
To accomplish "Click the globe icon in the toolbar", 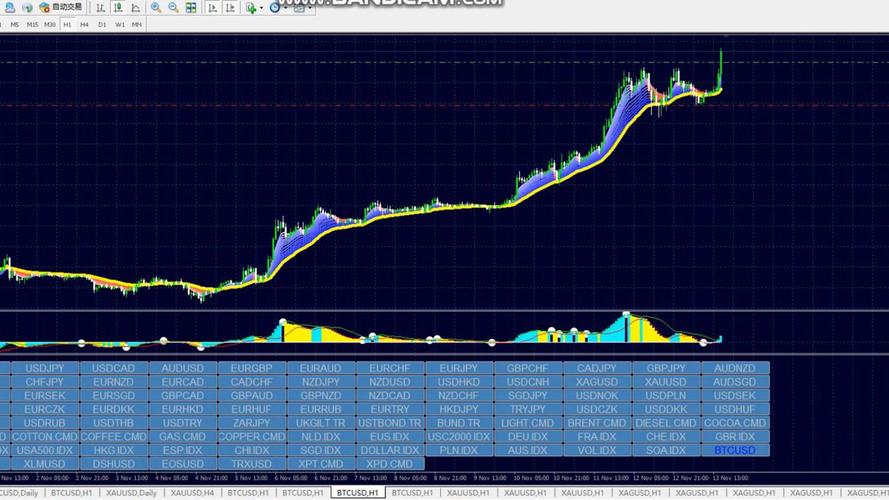I will pos(27,7).
